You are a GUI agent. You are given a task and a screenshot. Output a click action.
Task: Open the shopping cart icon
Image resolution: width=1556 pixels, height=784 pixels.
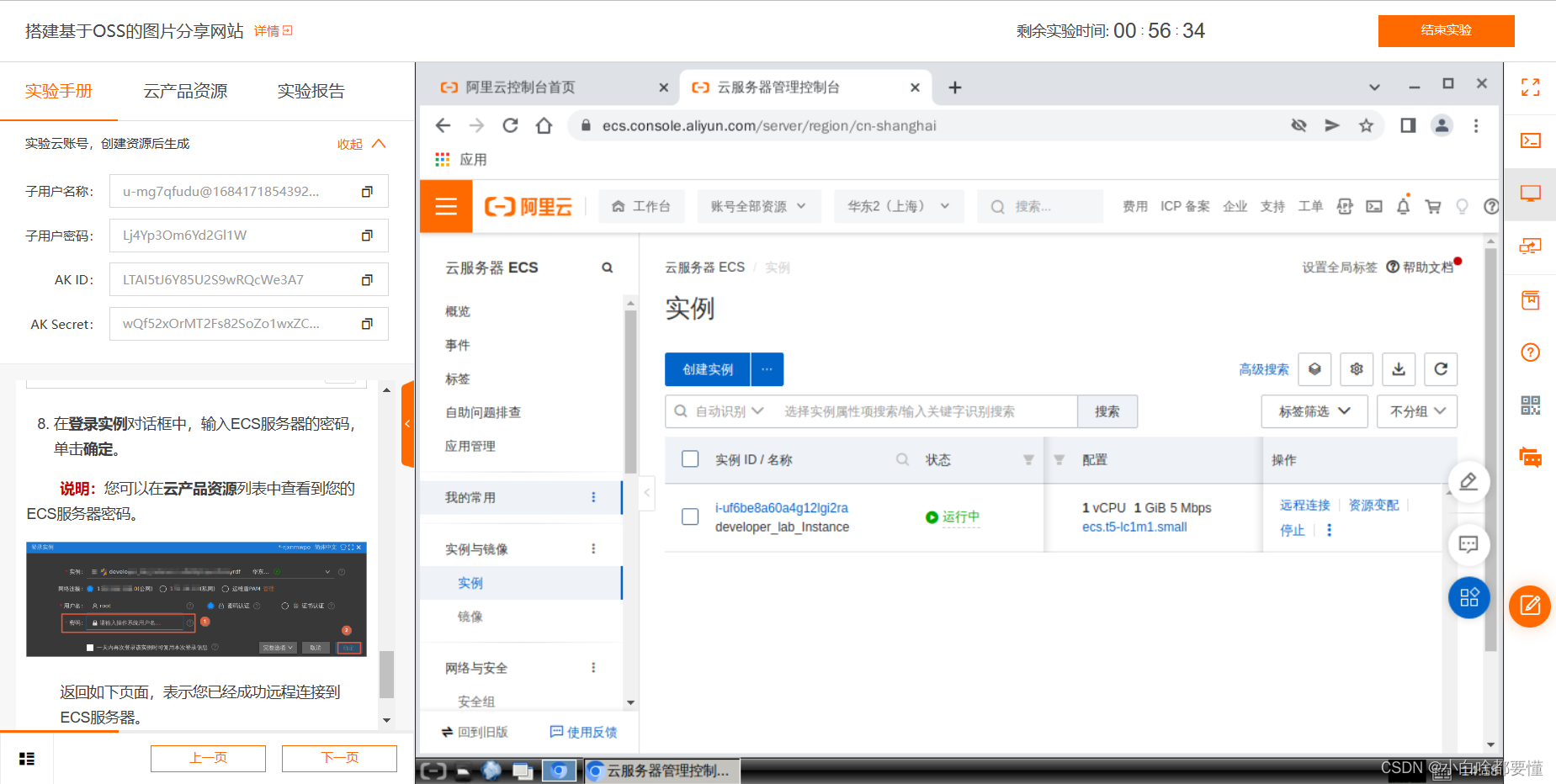click(x=1432, y=206)
